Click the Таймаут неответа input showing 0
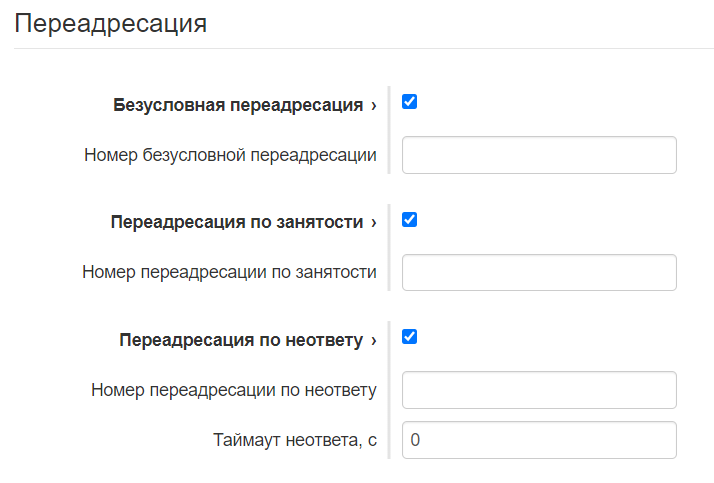The image size is (714, 483). tap(539, 439)
